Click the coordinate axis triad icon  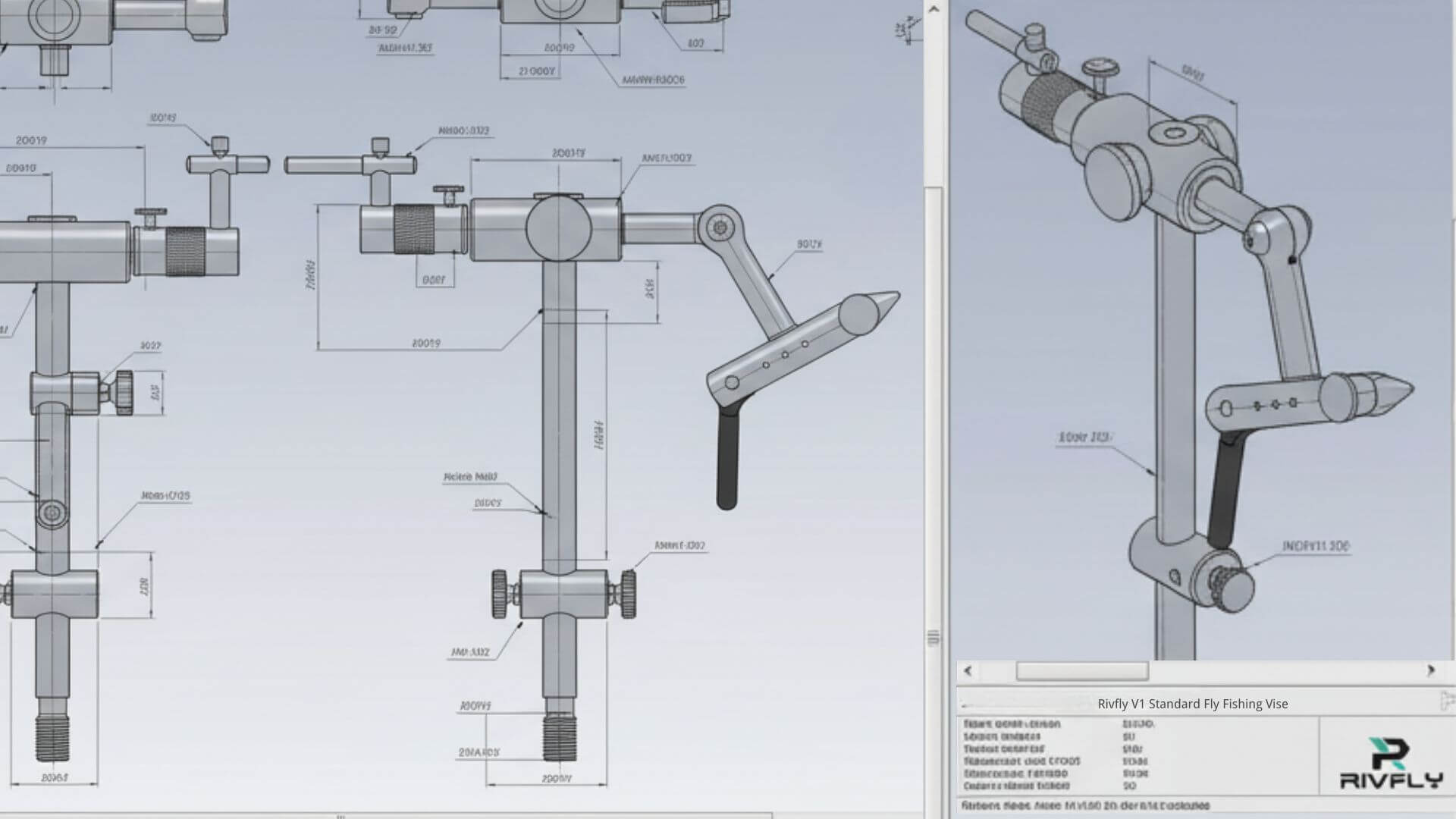point(902,30)
